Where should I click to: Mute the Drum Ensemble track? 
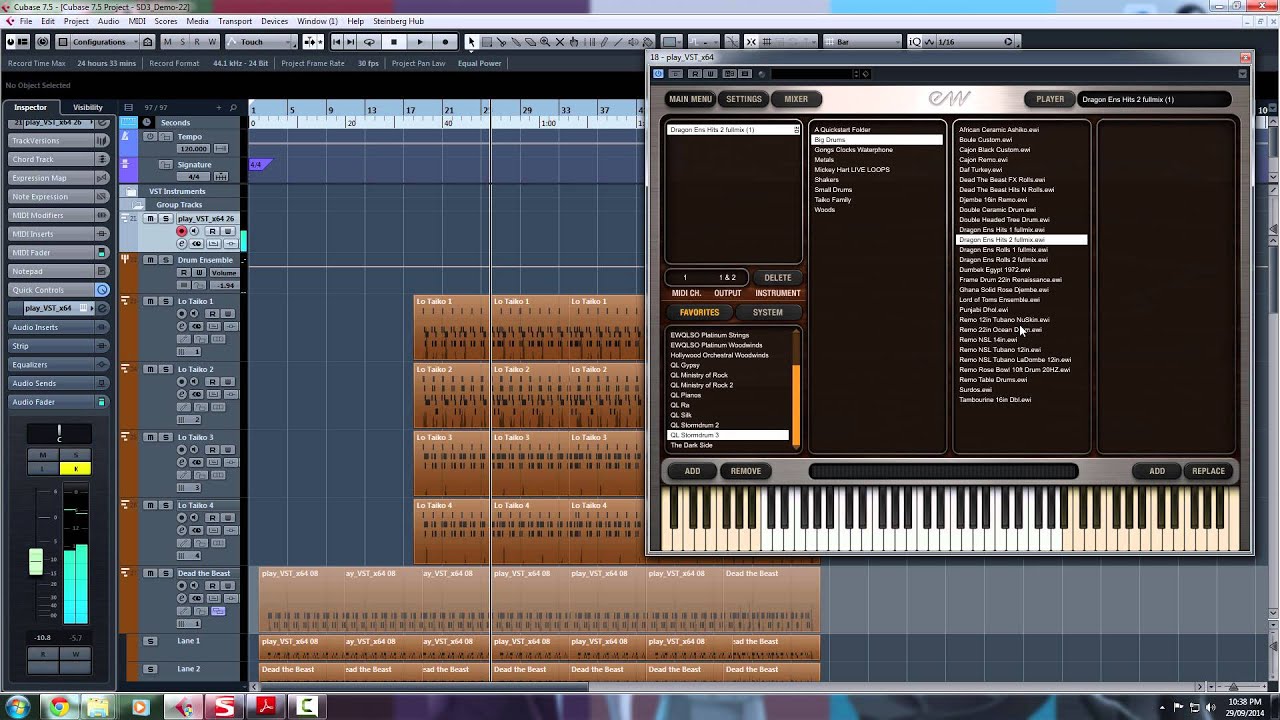click(x=150, y=260)
